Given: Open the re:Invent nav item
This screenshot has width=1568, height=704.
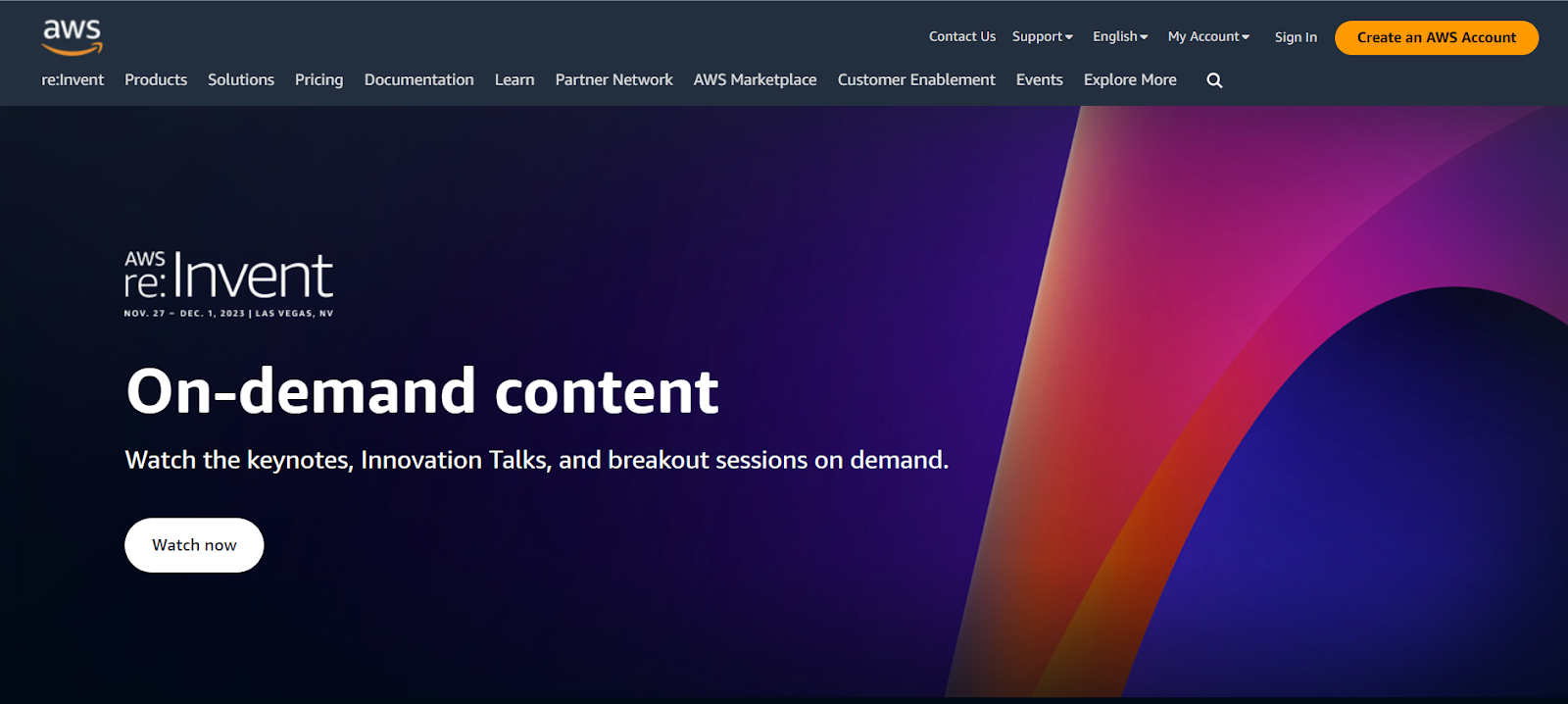Looking at the screenshot, I should coord(73,80).
